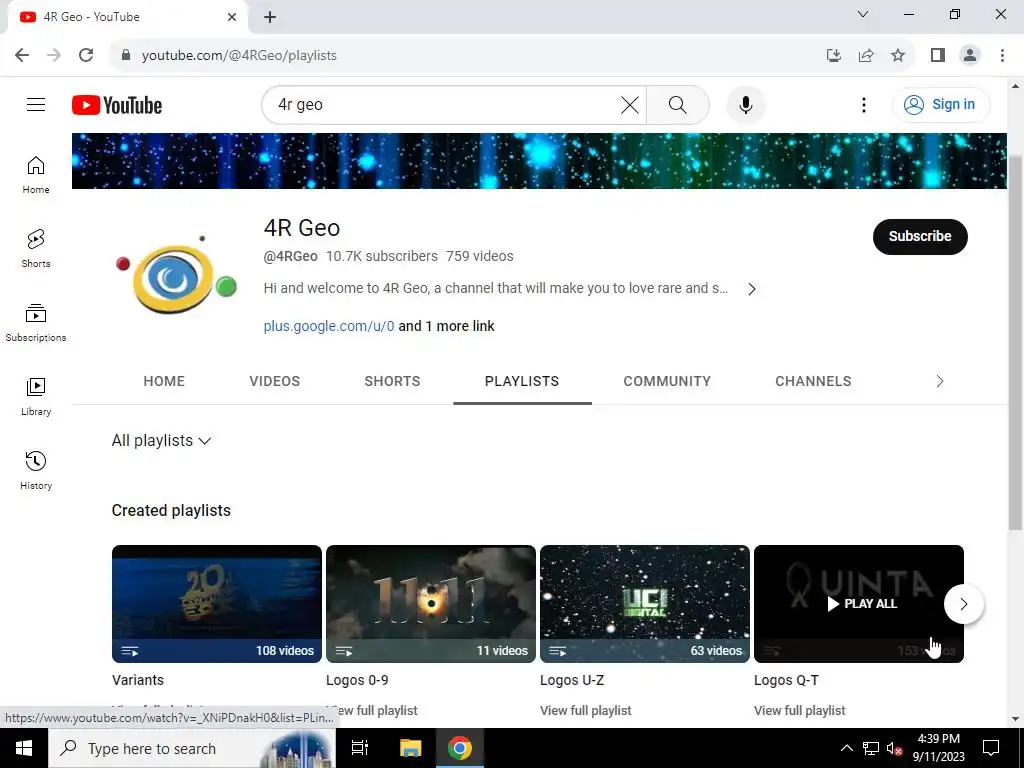The image size is (1024, 768).
Task: Share this page from the address bar
Action: (x=866, y=55)
